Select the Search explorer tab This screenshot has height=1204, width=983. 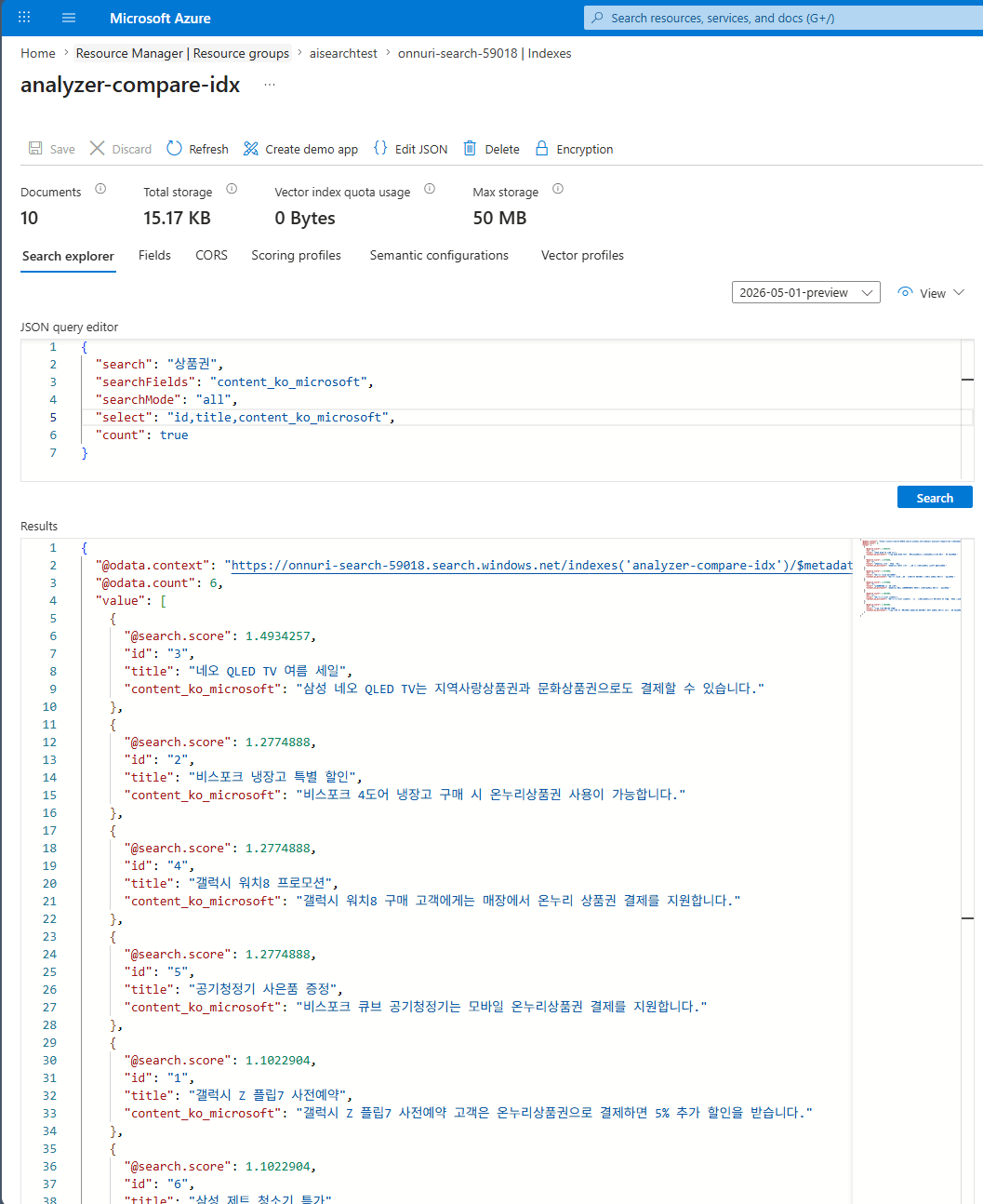coord(68,256)
